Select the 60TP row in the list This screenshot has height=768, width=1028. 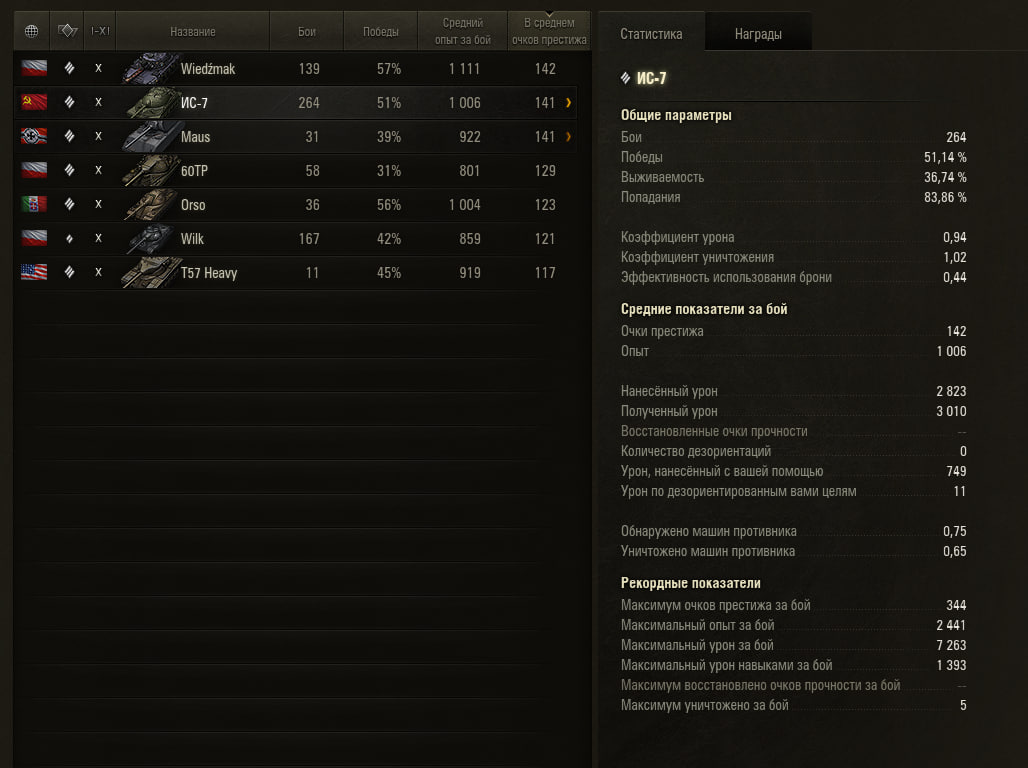click(x=295, y=171)
